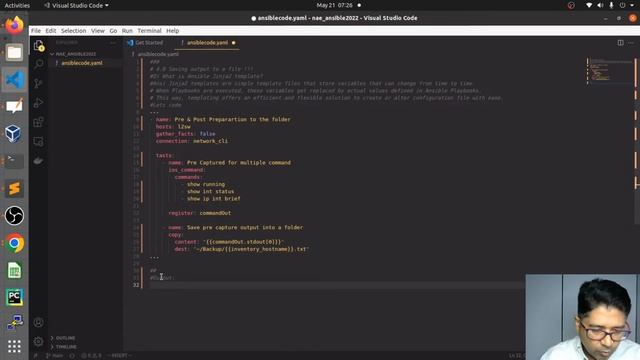640x360 pixels.
Task: Expand the TIMELINE panel
Action: 66,347
